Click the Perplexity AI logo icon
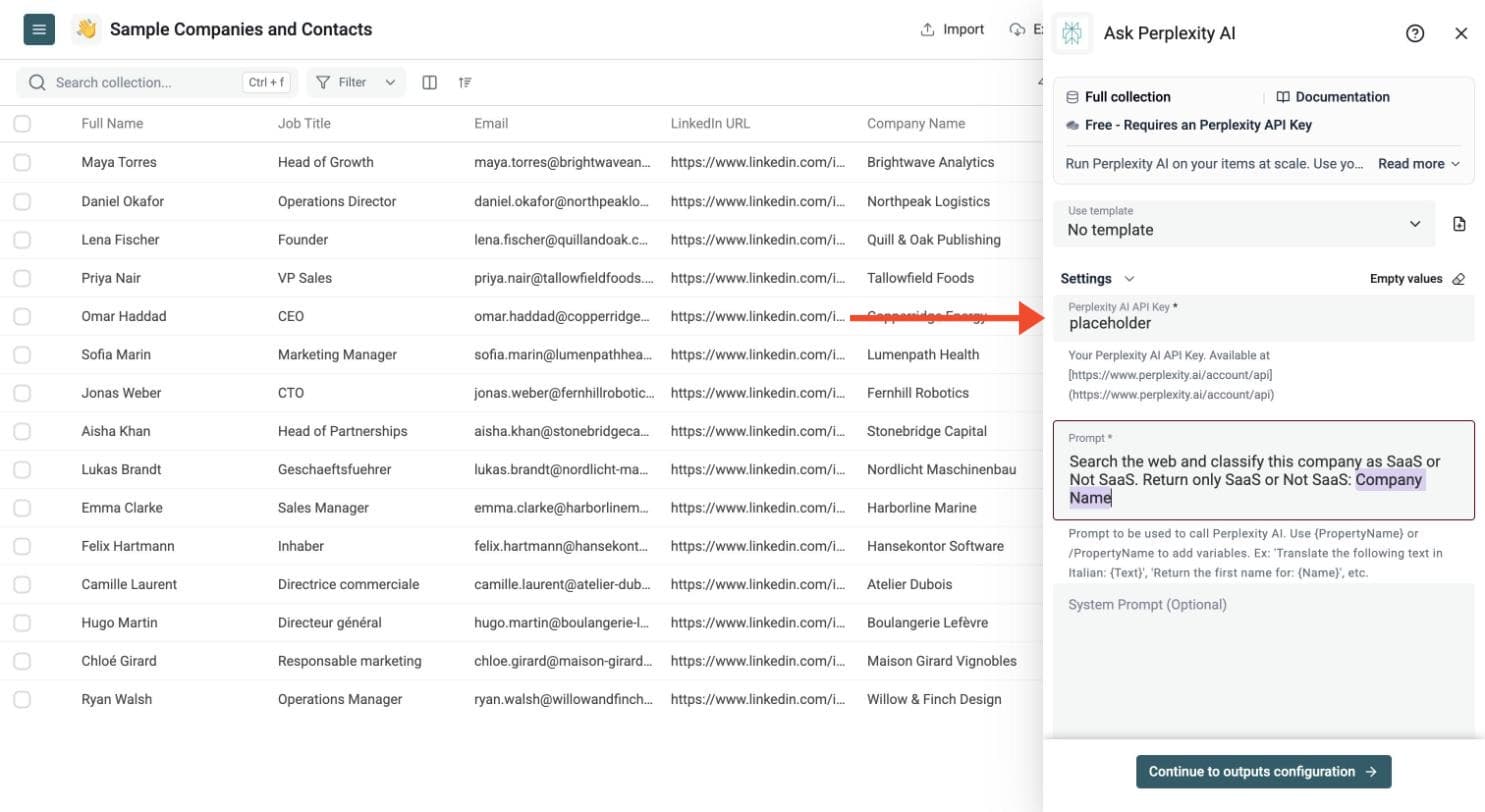The image size is (1485, 812). point(1073,33)
